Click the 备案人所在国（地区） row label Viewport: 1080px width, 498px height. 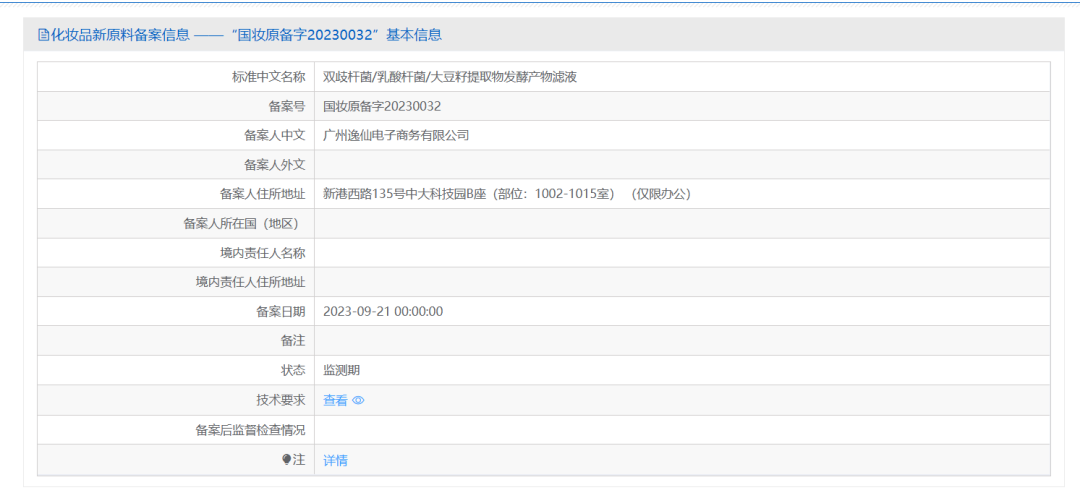point(243,223)
